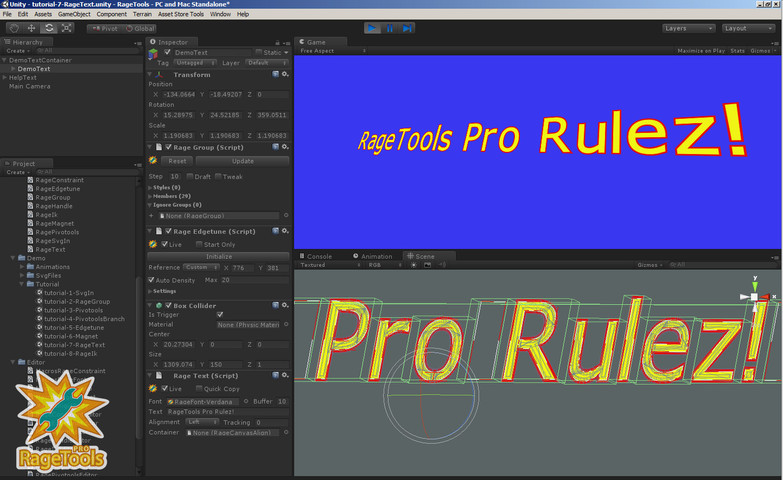Toggle the DemoText active checkbox
783x480 pixels.
click(x=168, y=52)
